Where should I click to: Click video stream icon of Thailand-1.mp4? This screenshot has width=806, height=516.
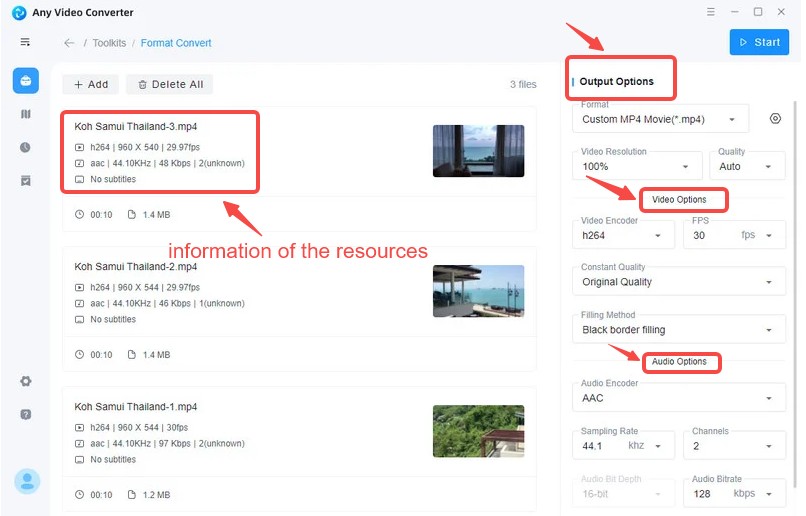tap(79, 428)
